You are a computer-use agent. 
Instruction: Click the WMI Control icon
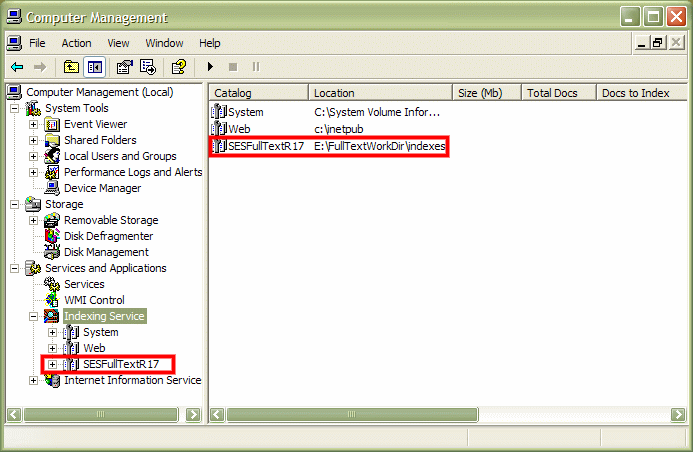(52, 300)
